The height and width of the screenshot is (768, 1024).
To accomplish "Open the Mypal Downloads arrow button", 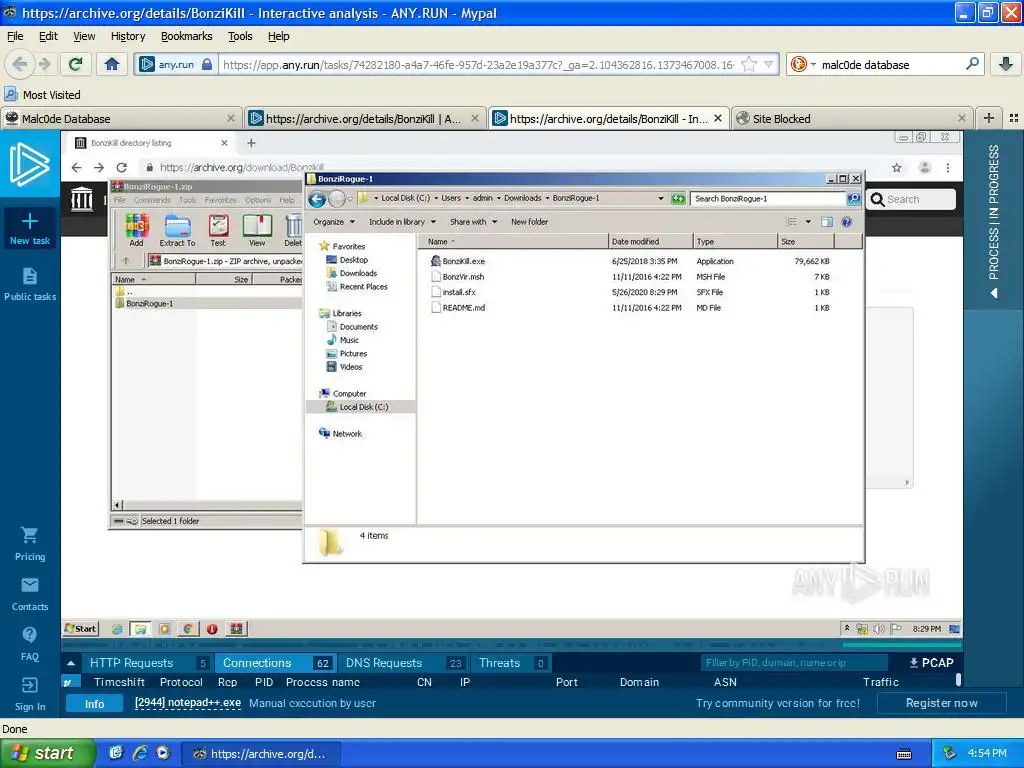I will click(x=1006, y=64).
